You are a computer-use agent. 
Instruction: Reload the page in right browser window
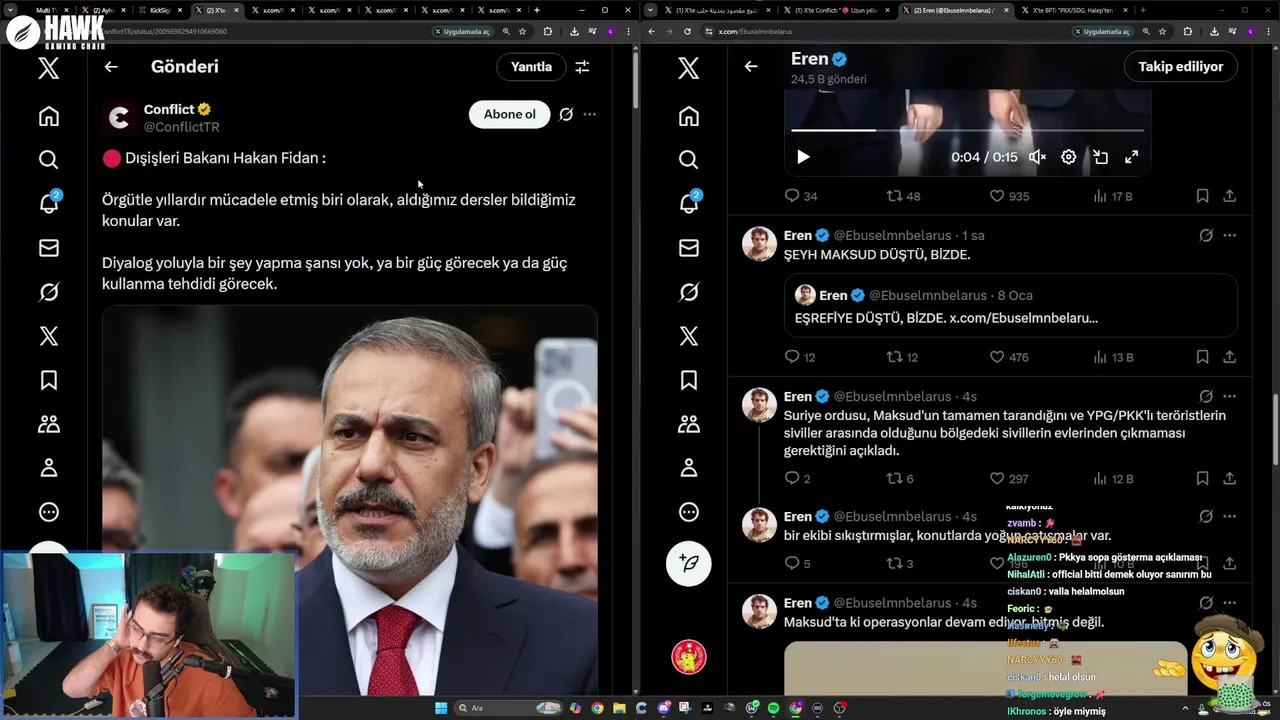687,31
